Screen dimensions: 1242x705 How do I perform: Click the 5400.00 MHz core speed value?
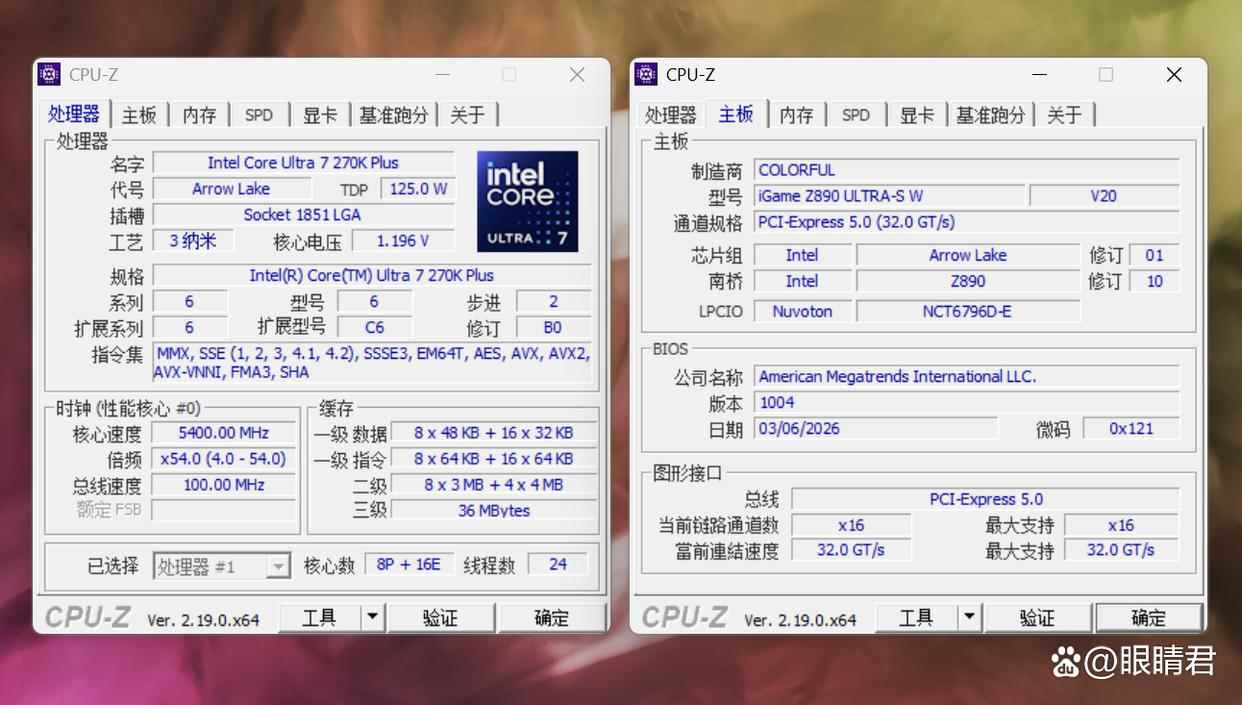click(x=224, y=433)
